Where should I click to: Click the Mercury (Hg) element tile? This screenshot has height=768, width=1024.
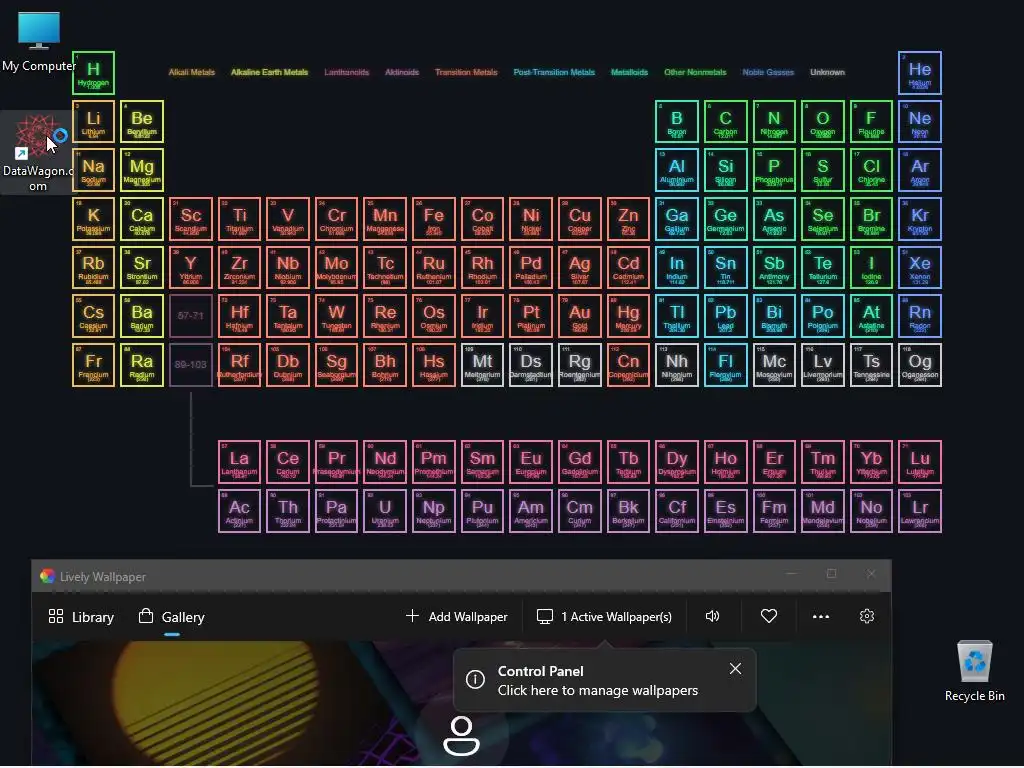click(628, 316)
